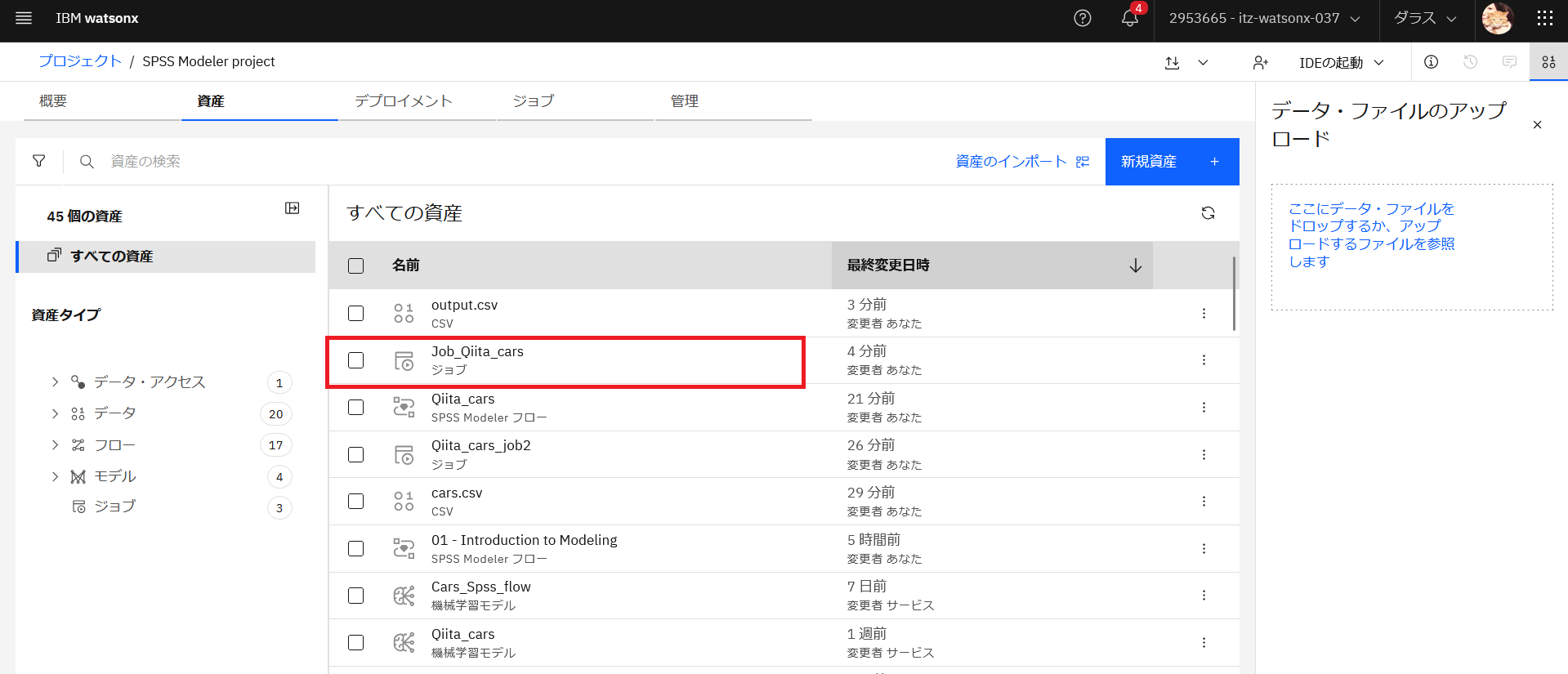
Task: Click the 資産のインポート link
Action: click(1022, 162)
